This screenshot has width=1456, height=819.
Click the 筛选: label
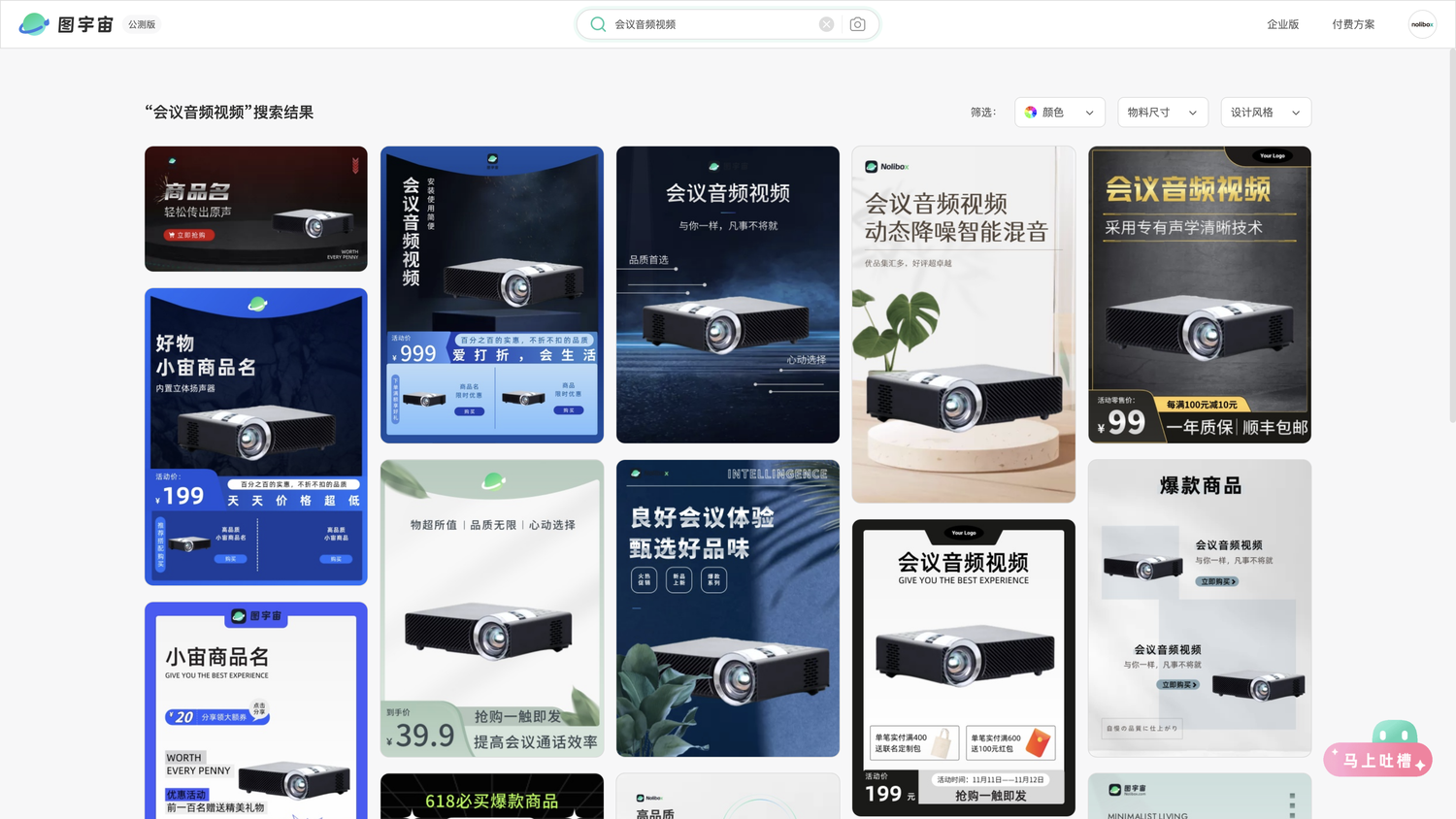983,113
